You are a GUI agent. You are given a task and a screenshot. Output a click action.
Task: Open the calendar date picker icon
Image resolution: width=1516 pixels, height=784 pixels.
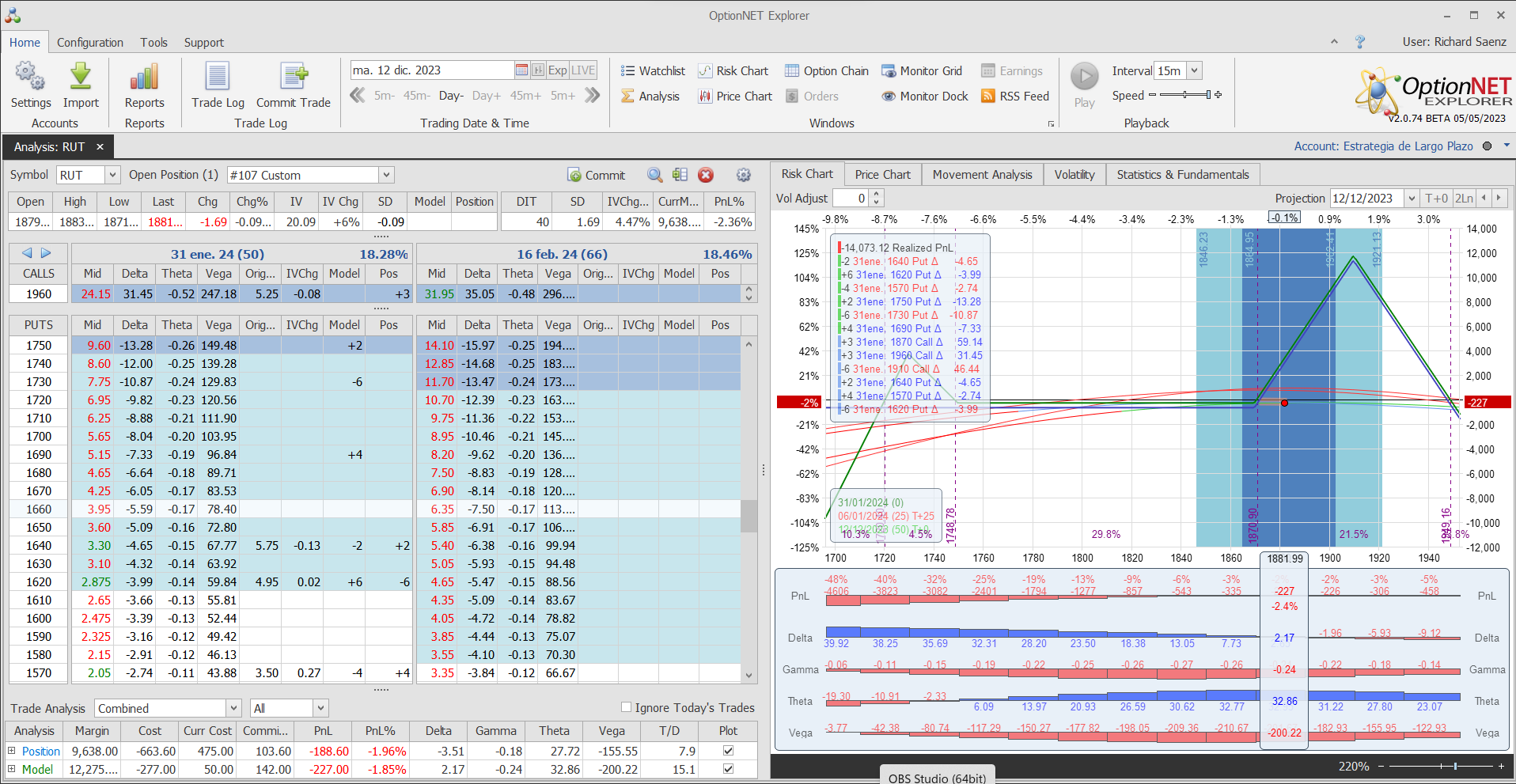[x=521, y=70]
